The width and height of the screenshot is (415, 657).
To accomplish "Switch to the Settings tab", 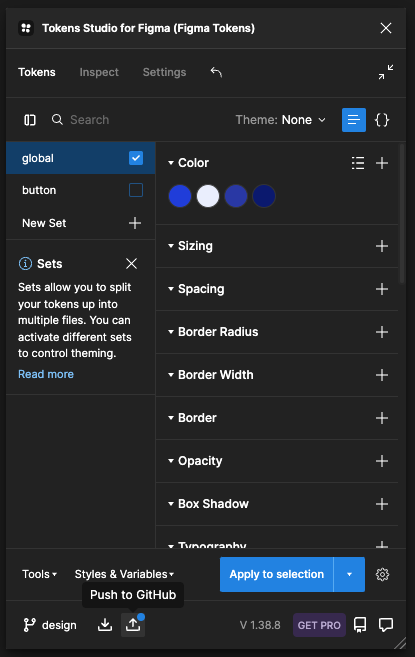I will point(164,72).
